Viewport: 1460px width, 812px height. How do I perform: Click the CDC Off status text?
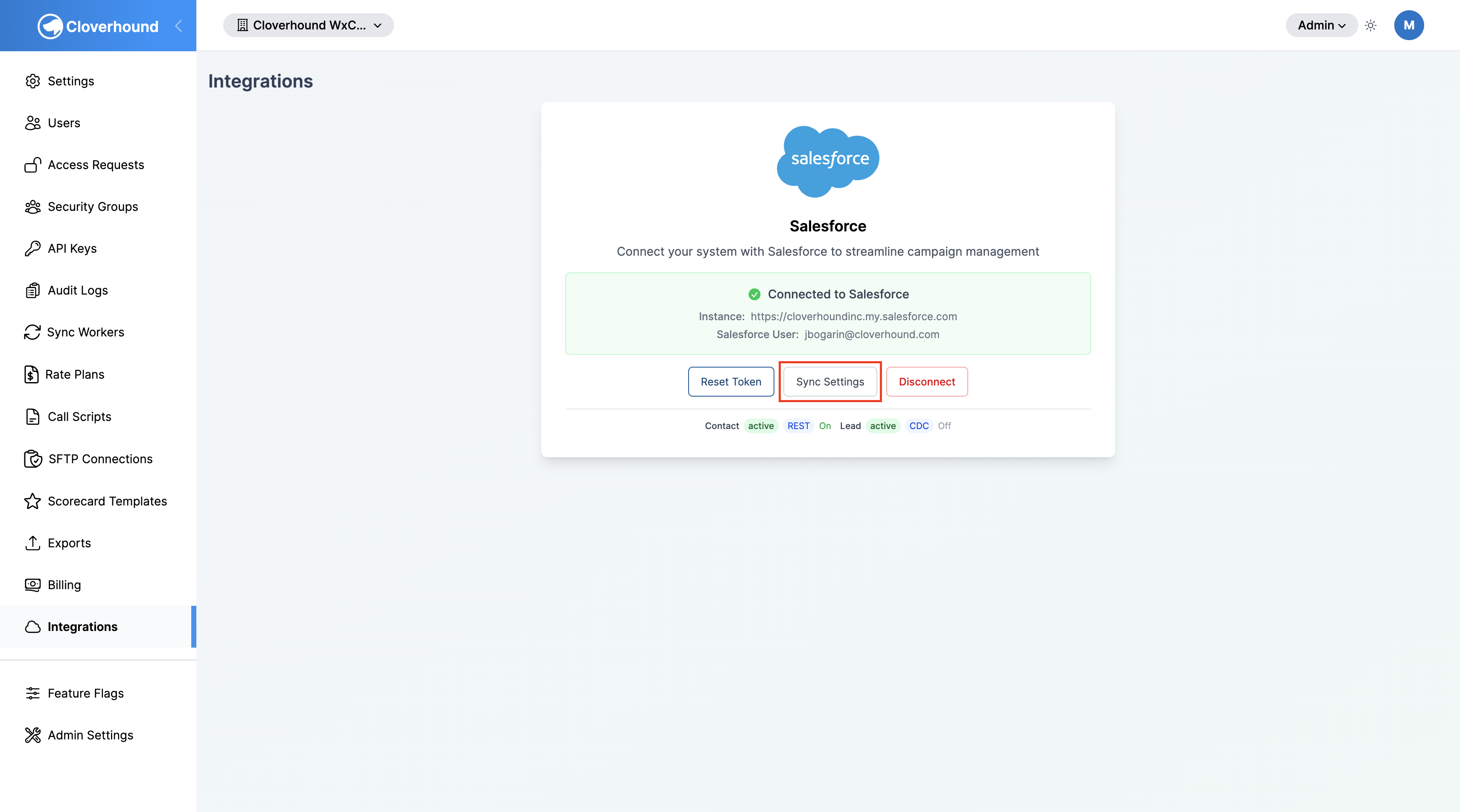coord(944,426)
